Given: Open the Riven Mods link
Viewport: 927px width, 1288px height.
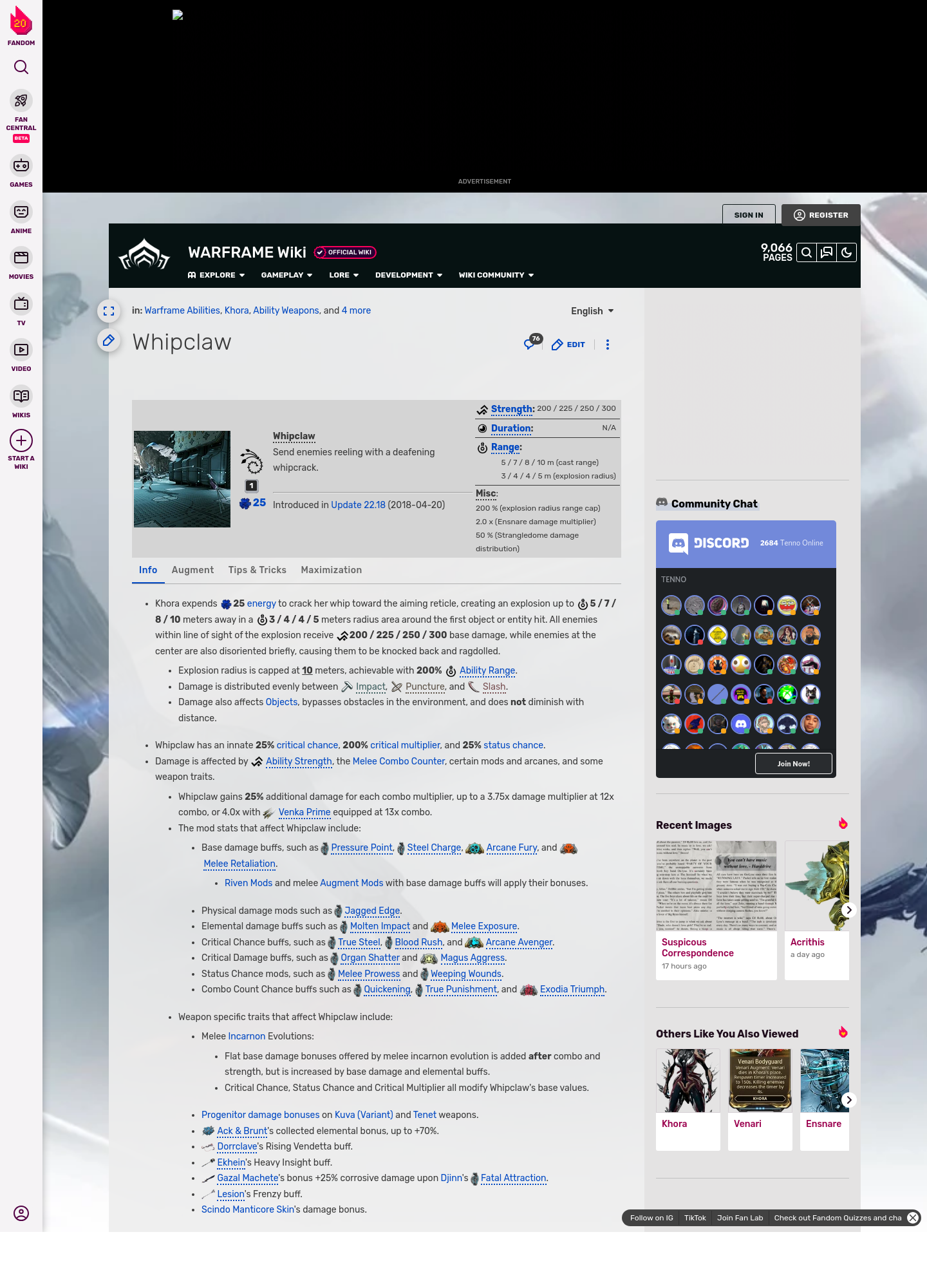Looking at the screenshot, I should coord(248,883).
